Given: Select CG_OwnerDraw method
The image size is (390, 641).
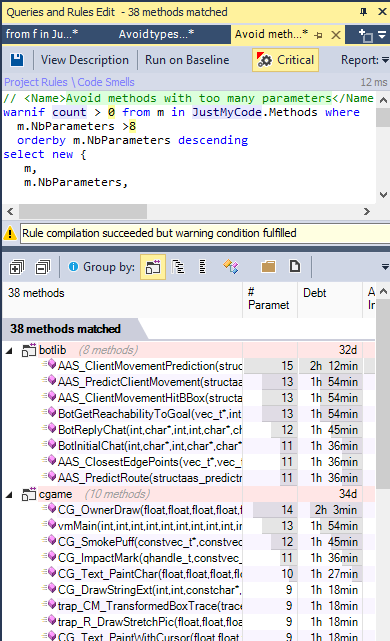Looking at the screenshot, I should click(x=150, y=510).
